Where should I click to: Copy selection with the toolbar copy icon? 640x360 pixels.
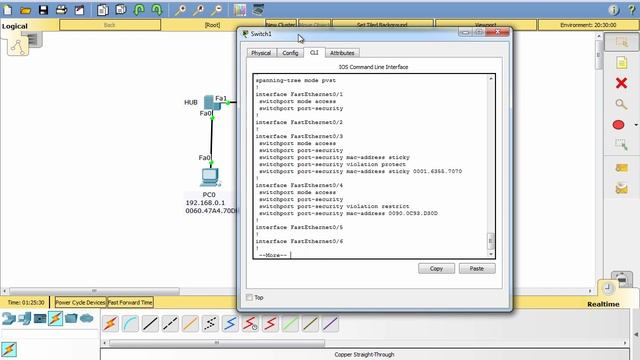point(103,9)
